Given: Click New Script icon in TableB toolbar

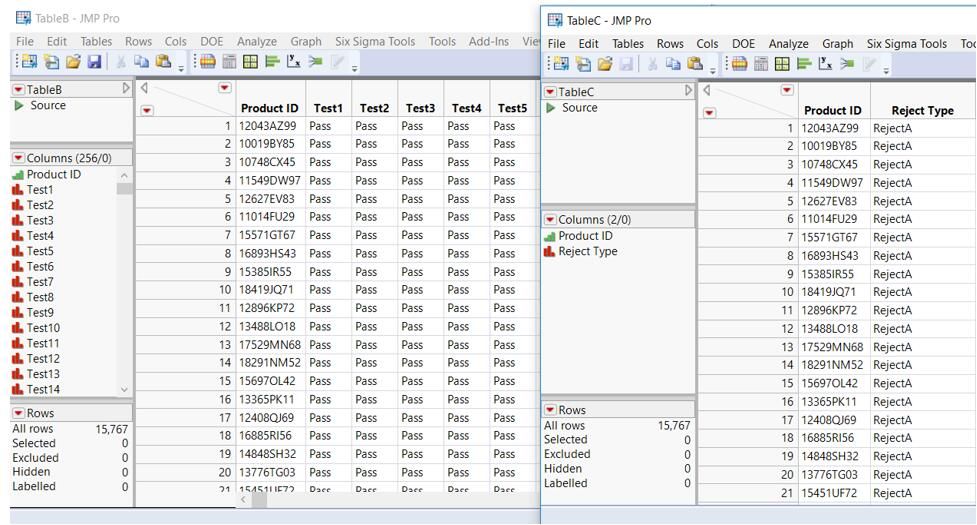Looking at the screenshot, I should coord(52,61).
